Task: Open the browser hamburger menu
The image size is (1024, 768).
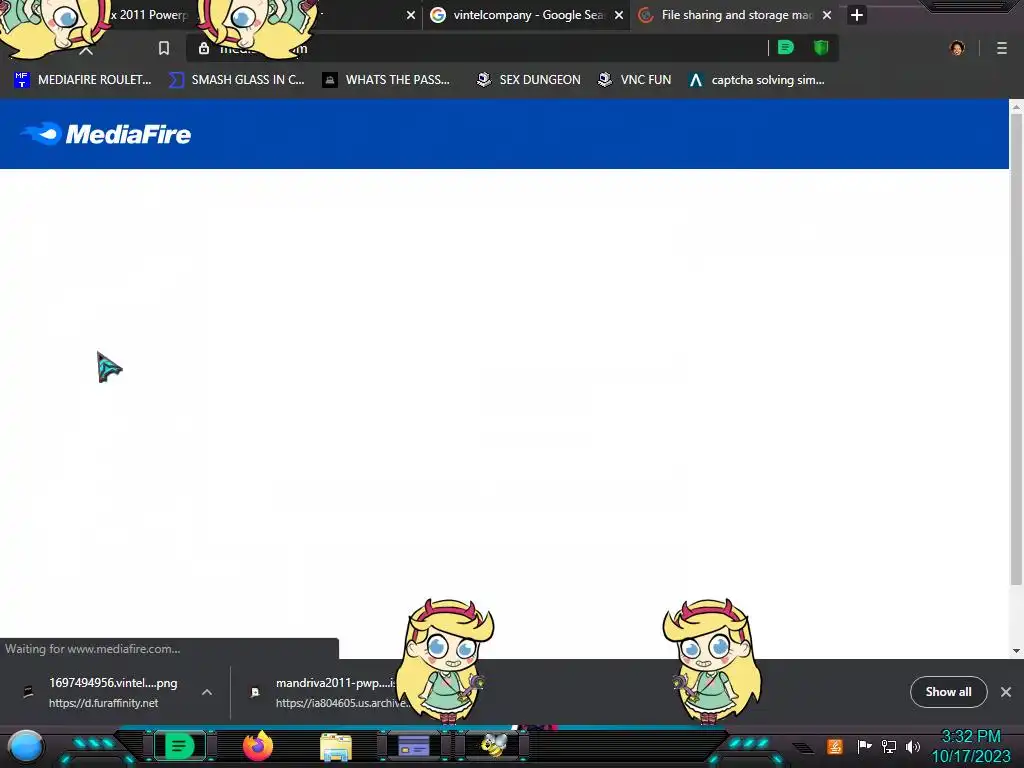Action: point(1001,48)
